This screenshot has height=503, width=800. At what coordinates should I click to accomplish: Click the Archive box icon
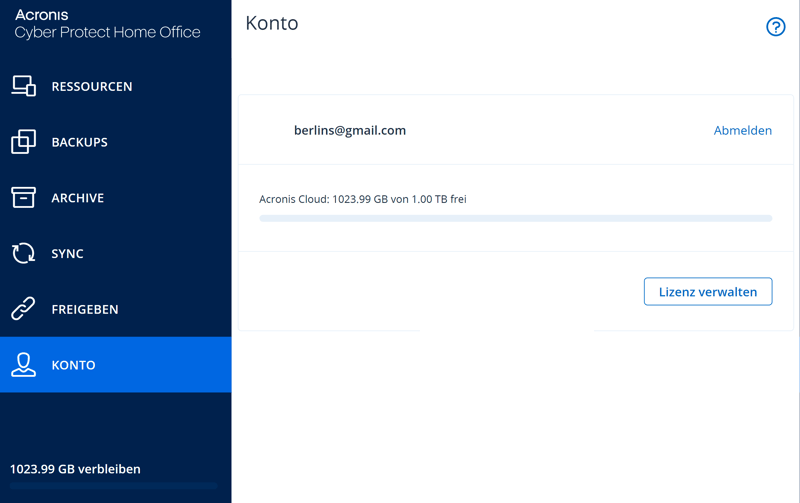coord(23,197)
